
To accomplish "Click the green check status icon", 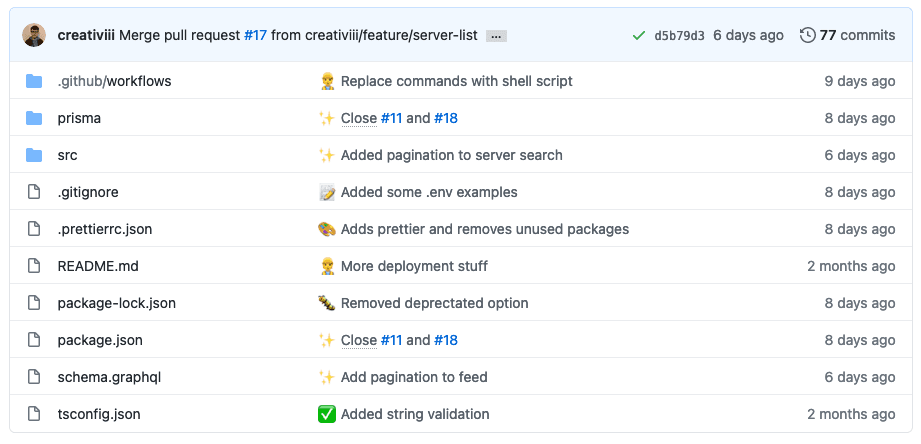I will (638, 35).
